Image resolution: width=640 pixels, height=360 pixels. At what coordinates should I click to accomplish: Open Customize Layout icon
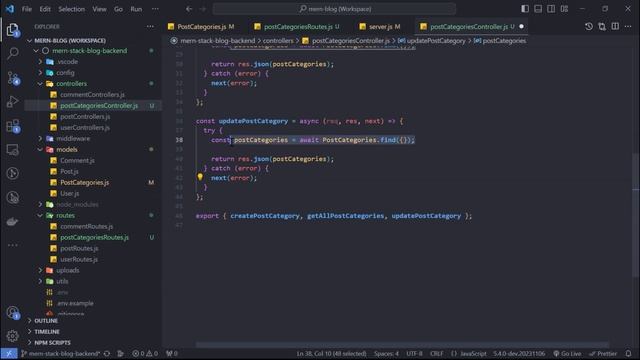pos(564,9)
